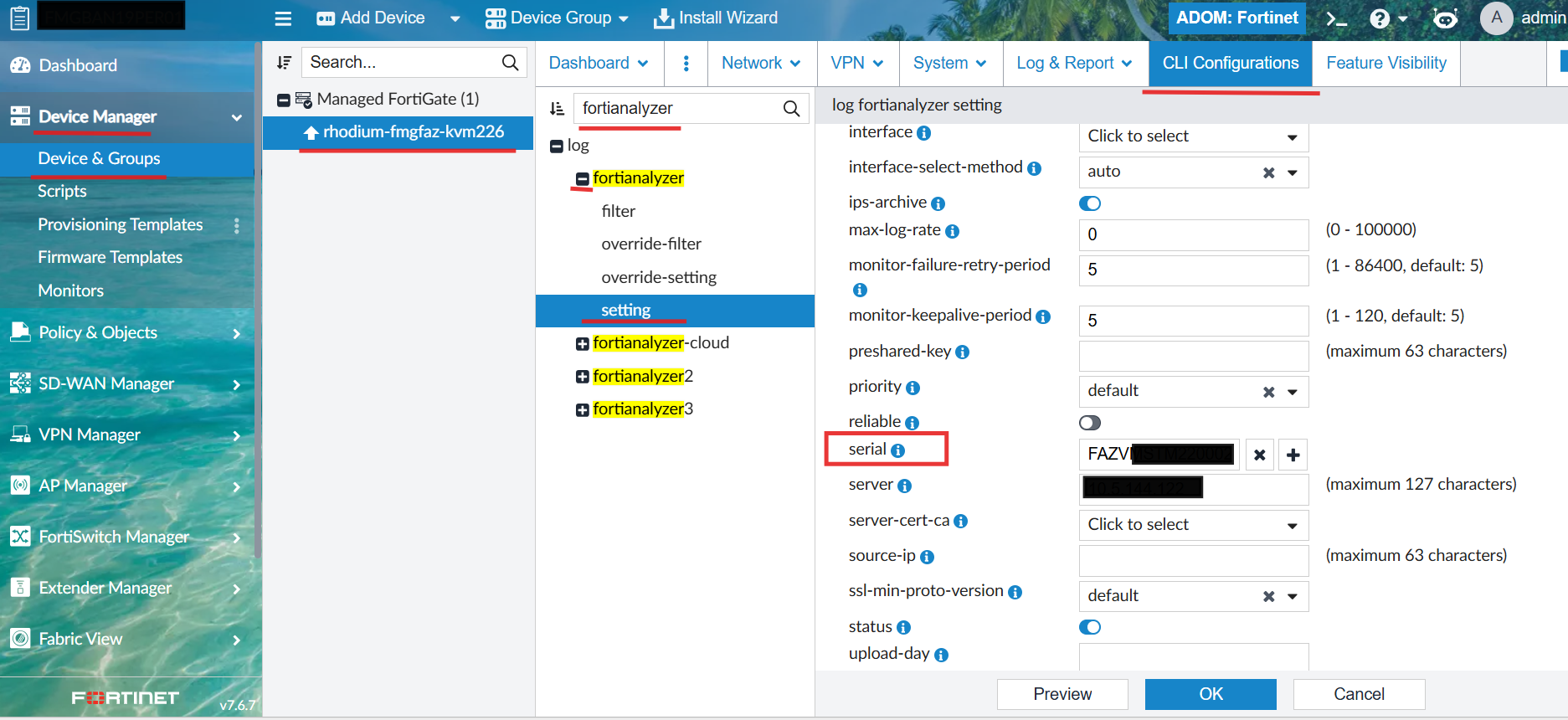Viewport: 1568px width, 720px height.
Task: Select the override-setting tree item
Action: pyautogui.click(x=659, y=277)
